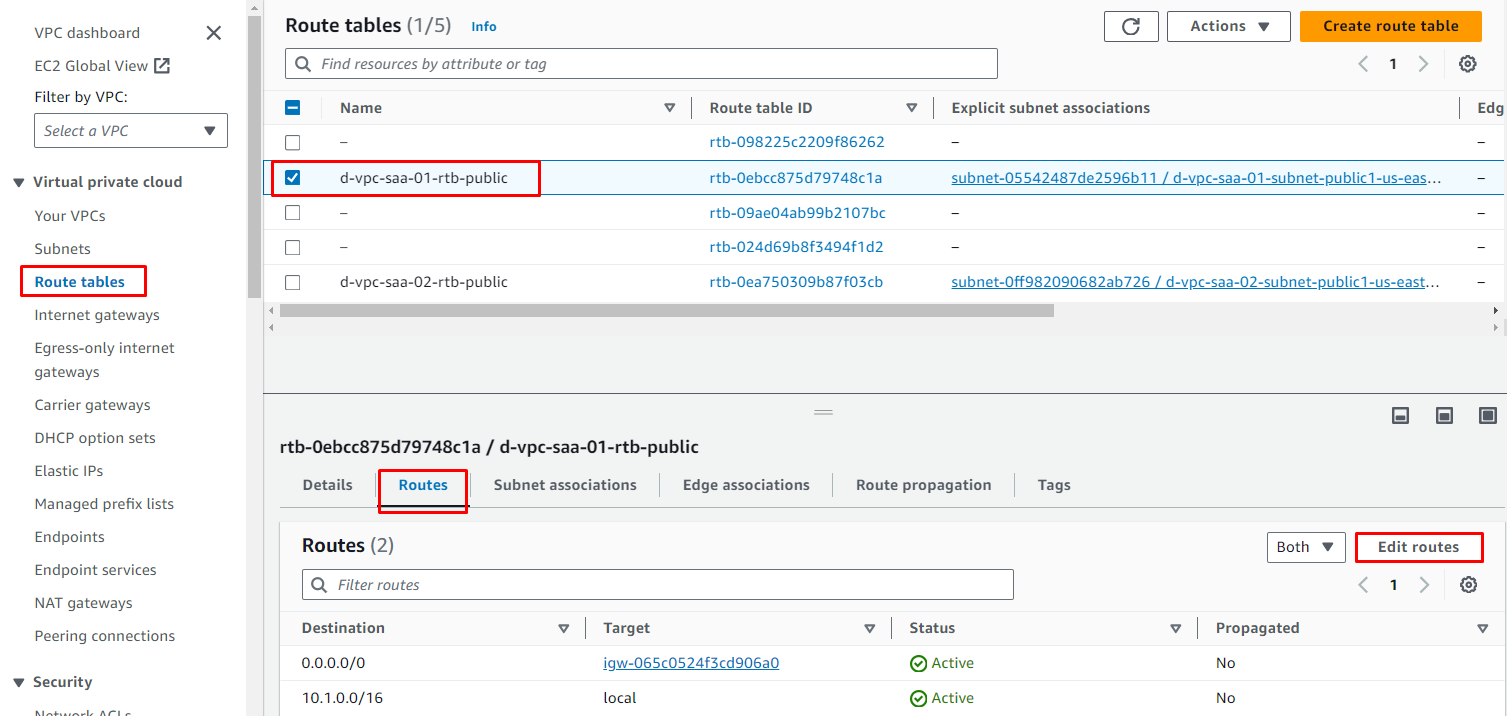Open igw-065c0524f3cd906a0 target link

pyautogui.click(x=691, y=663)
